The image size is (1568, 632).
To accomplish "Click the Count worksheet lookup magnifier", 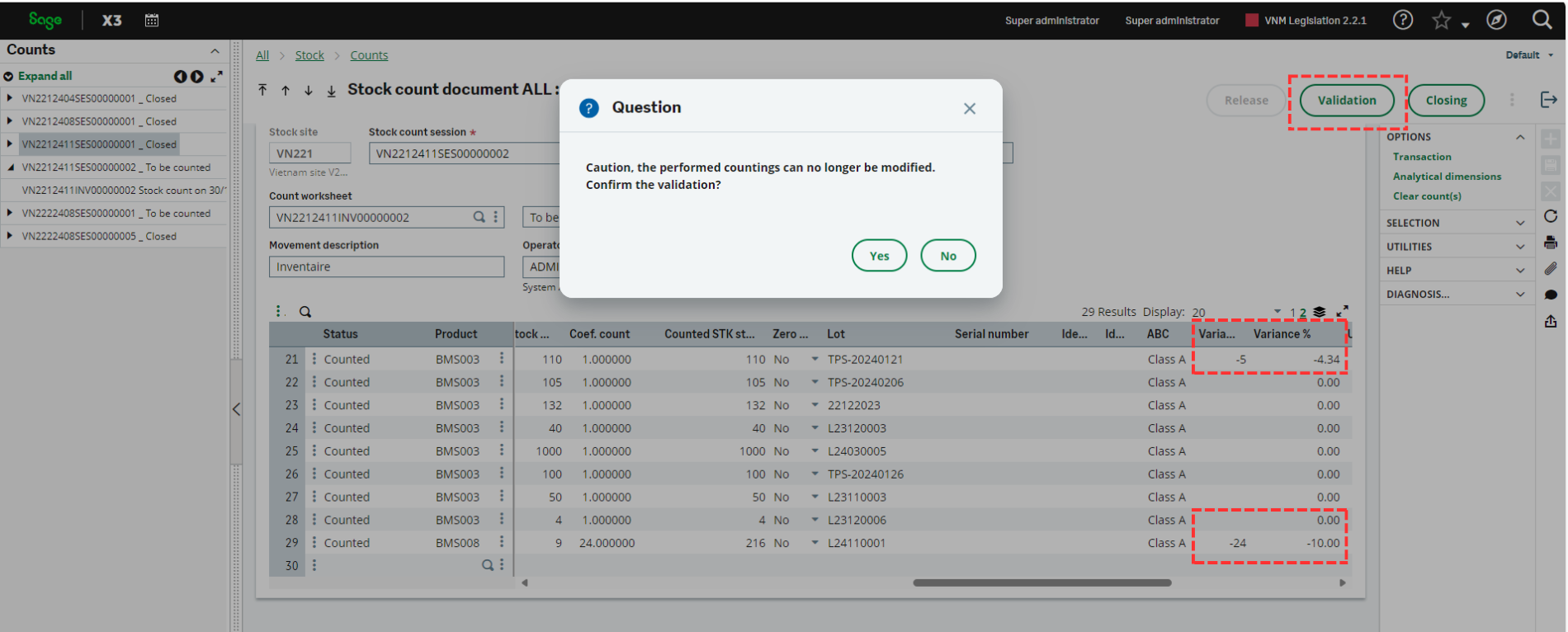I will point(479,217).
